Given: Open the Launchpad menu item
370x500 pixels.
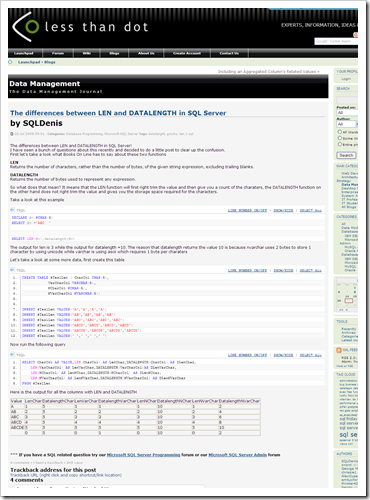Looking at the screenshot, I should tap(24, 53).
